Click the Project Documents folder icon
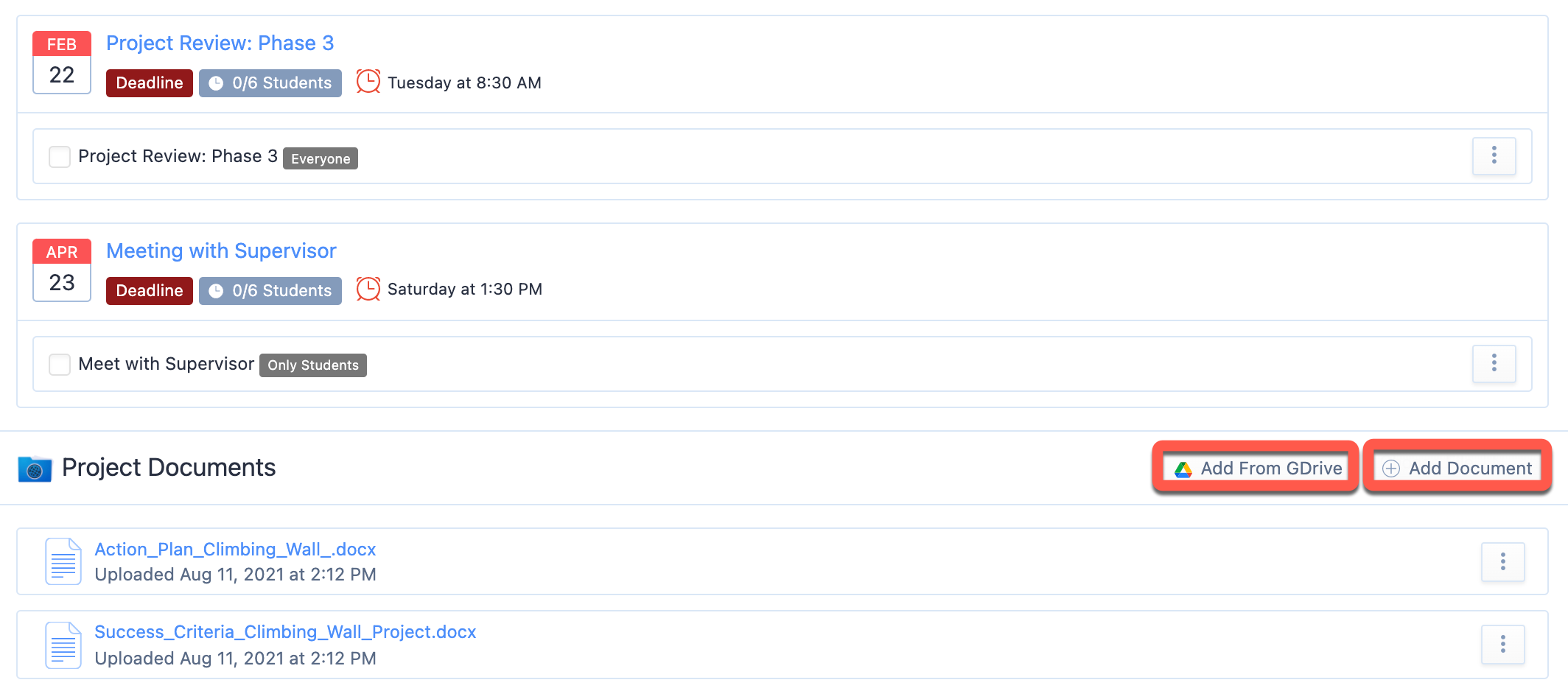Image resolution: width=1568 pixels, height=691 pixels. click(x=35, y=469)
